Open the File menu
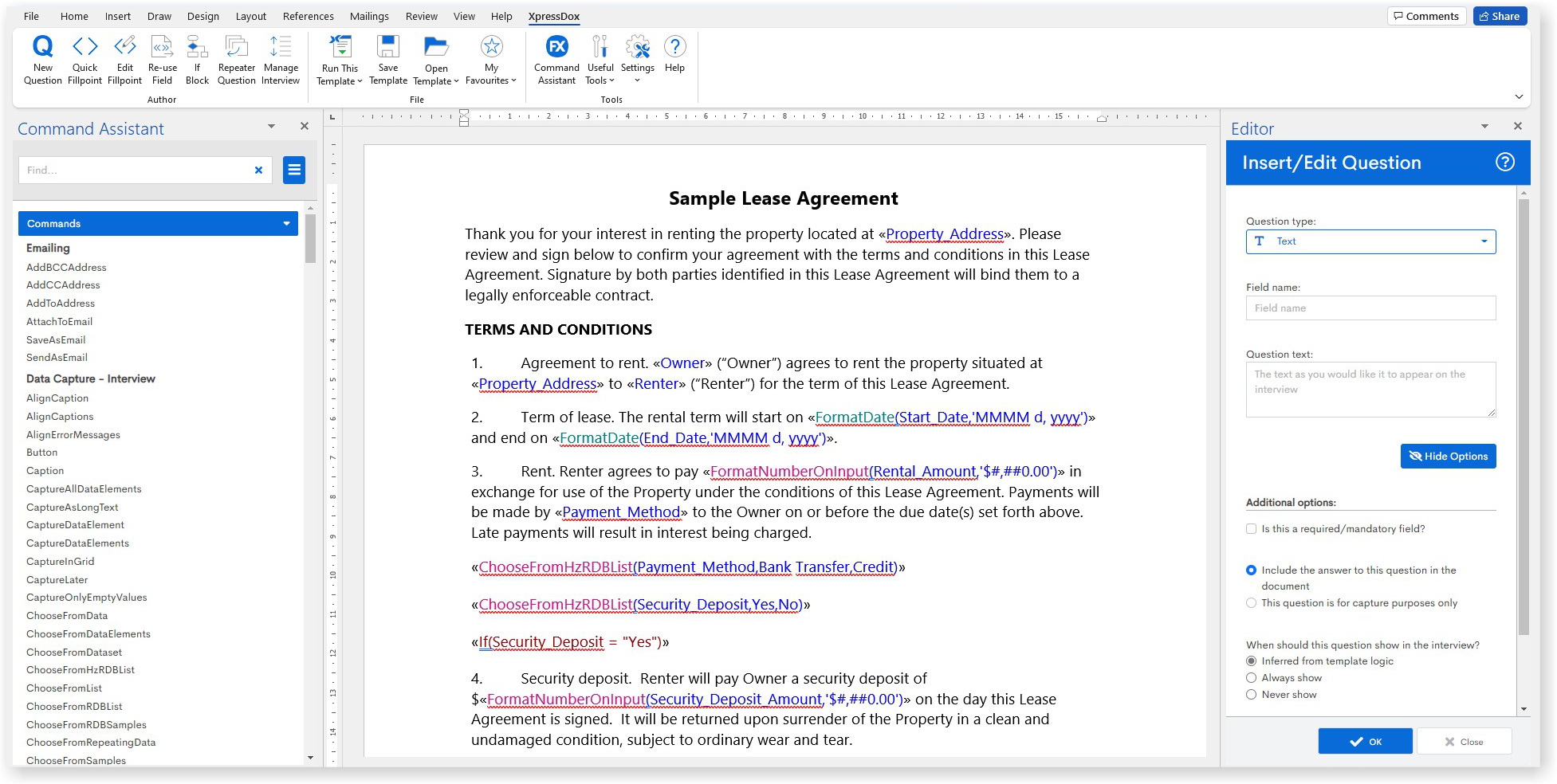1557x784 pixels. click(x=31, y=16)
